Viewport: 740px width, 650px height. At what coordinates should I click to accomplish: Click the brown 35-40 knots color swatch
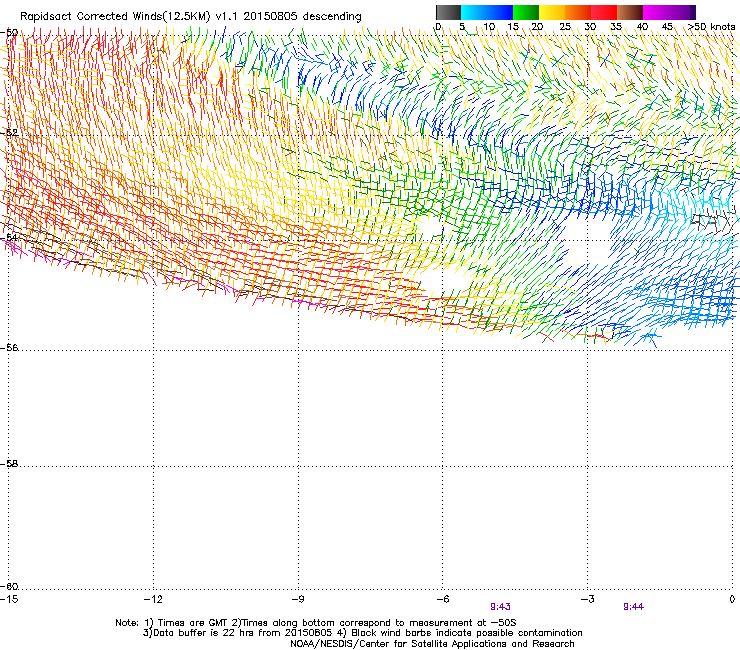click(630, 12)
